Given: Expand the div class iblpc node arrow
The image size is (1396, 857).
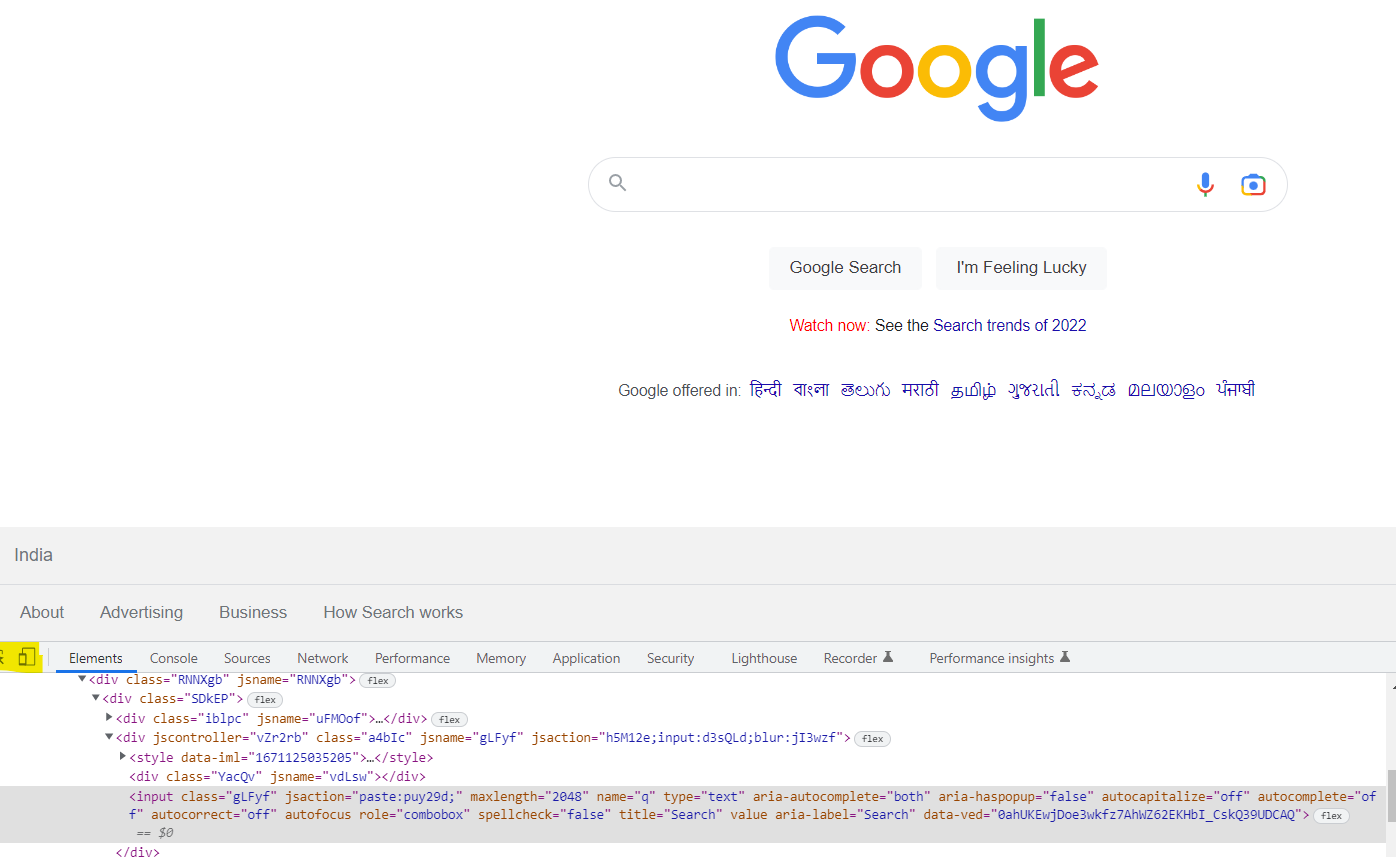Looking at the screenshot, I should point(109,717).
